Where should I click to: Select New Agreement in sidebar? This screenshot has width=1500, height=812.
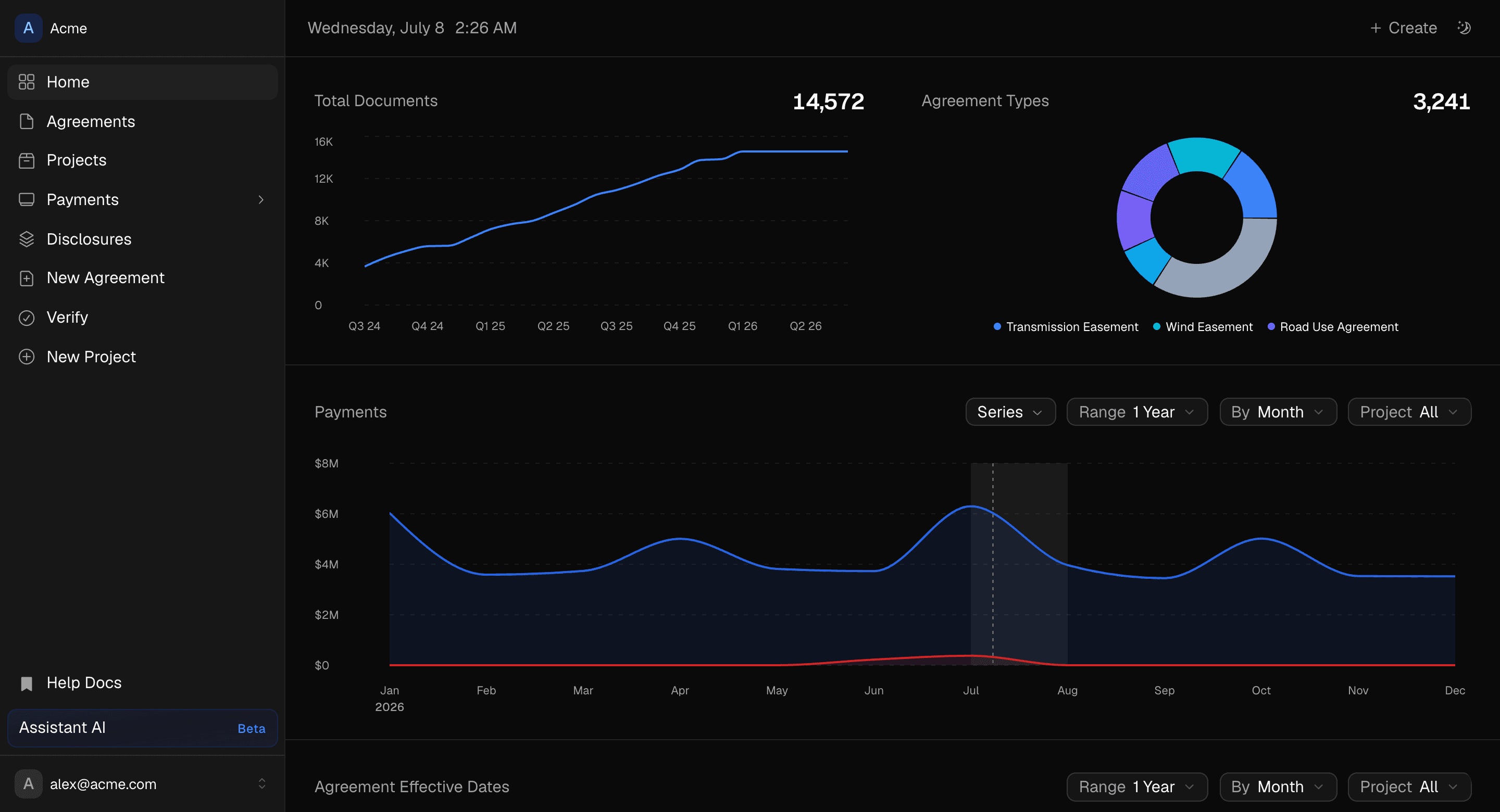143,278
